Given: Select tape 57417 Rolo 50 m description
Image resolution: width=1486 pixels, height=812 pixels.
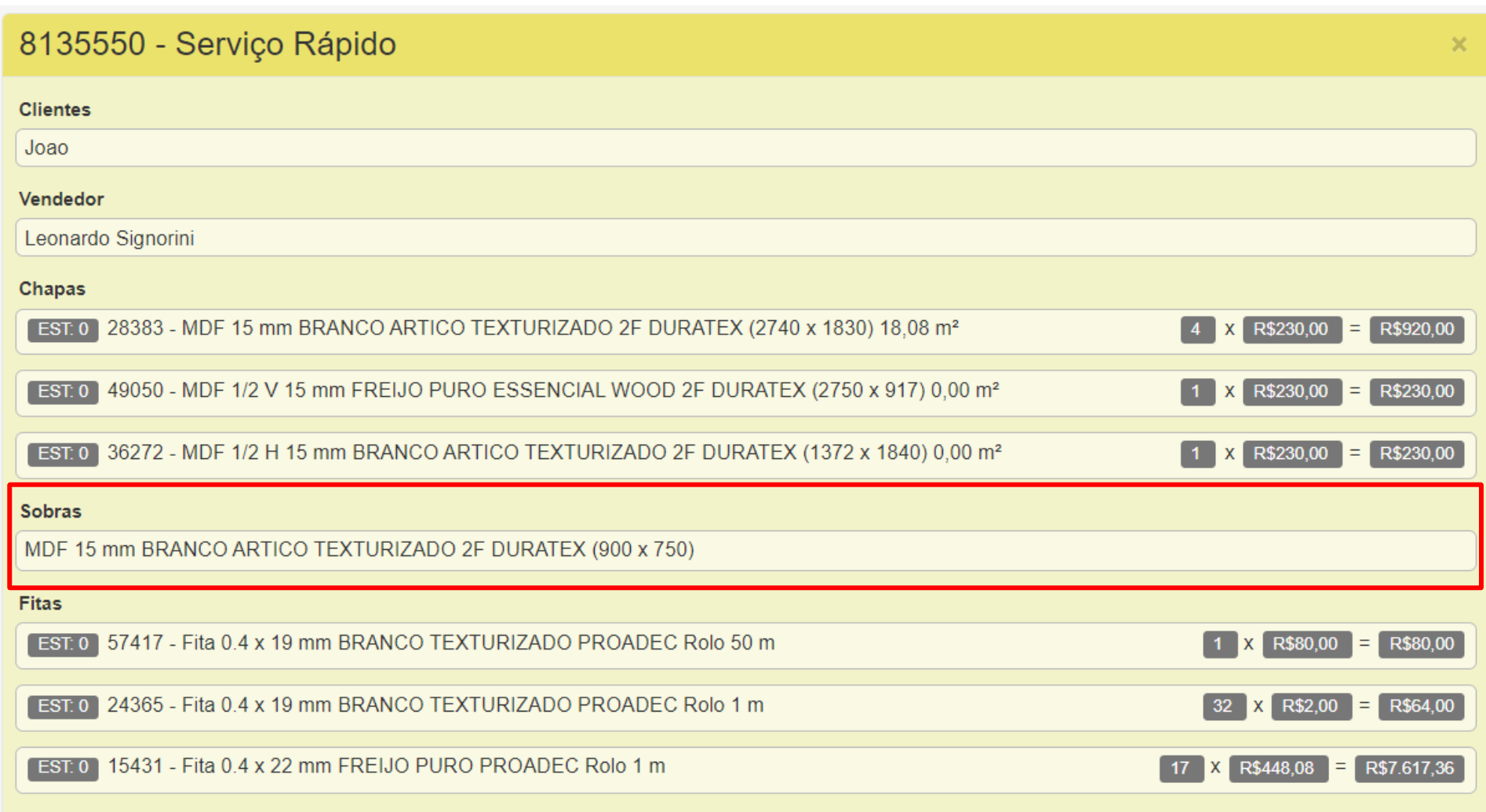Looking at the screenshot, I should [x=441, y=643].
